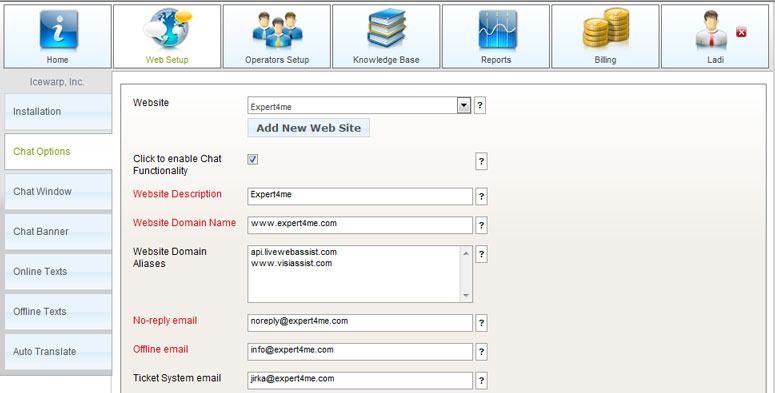Open the Billing coins icon
The image size is (775, 393).
point(606,28)
